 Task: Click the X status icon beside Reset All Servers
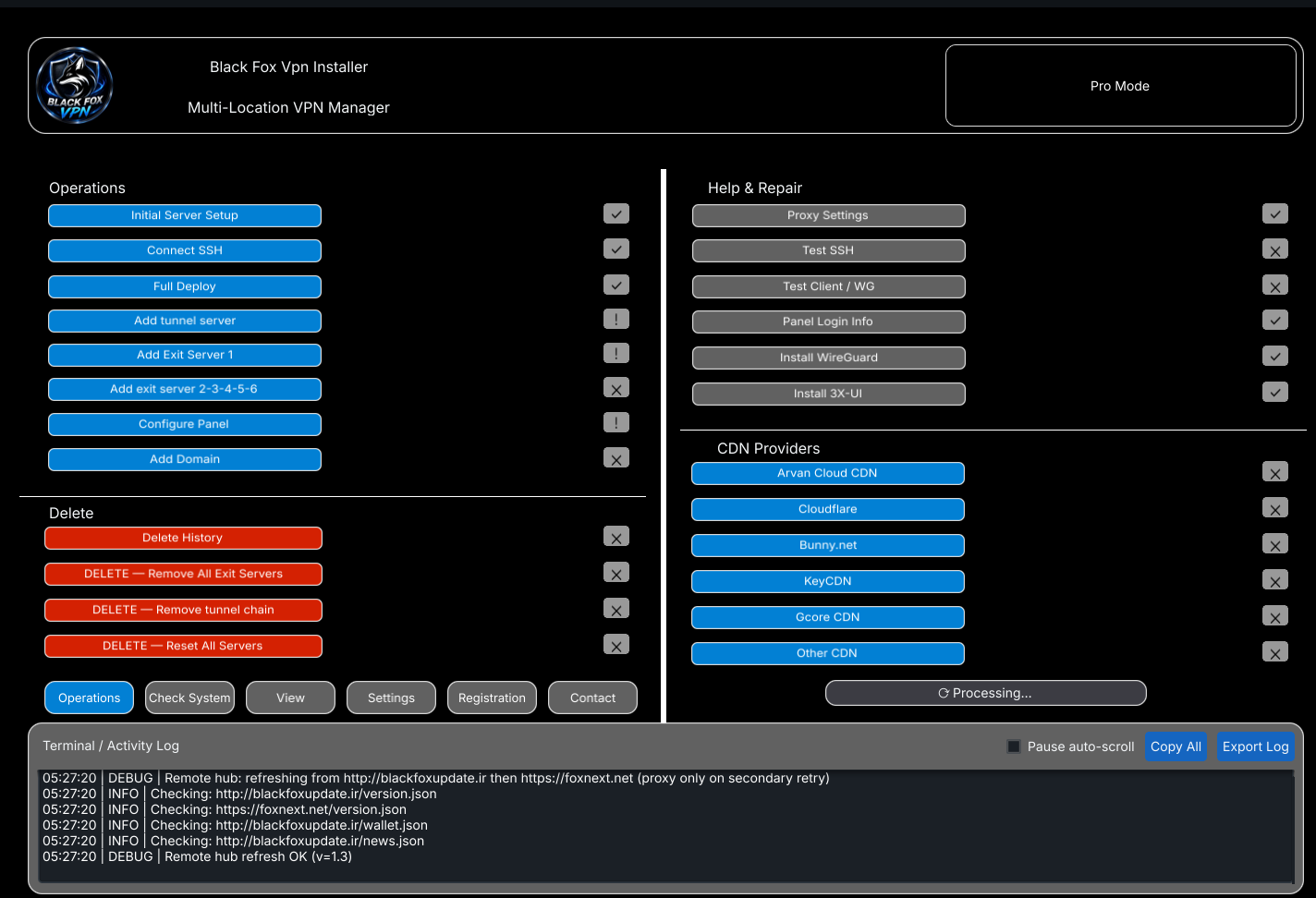616,646
